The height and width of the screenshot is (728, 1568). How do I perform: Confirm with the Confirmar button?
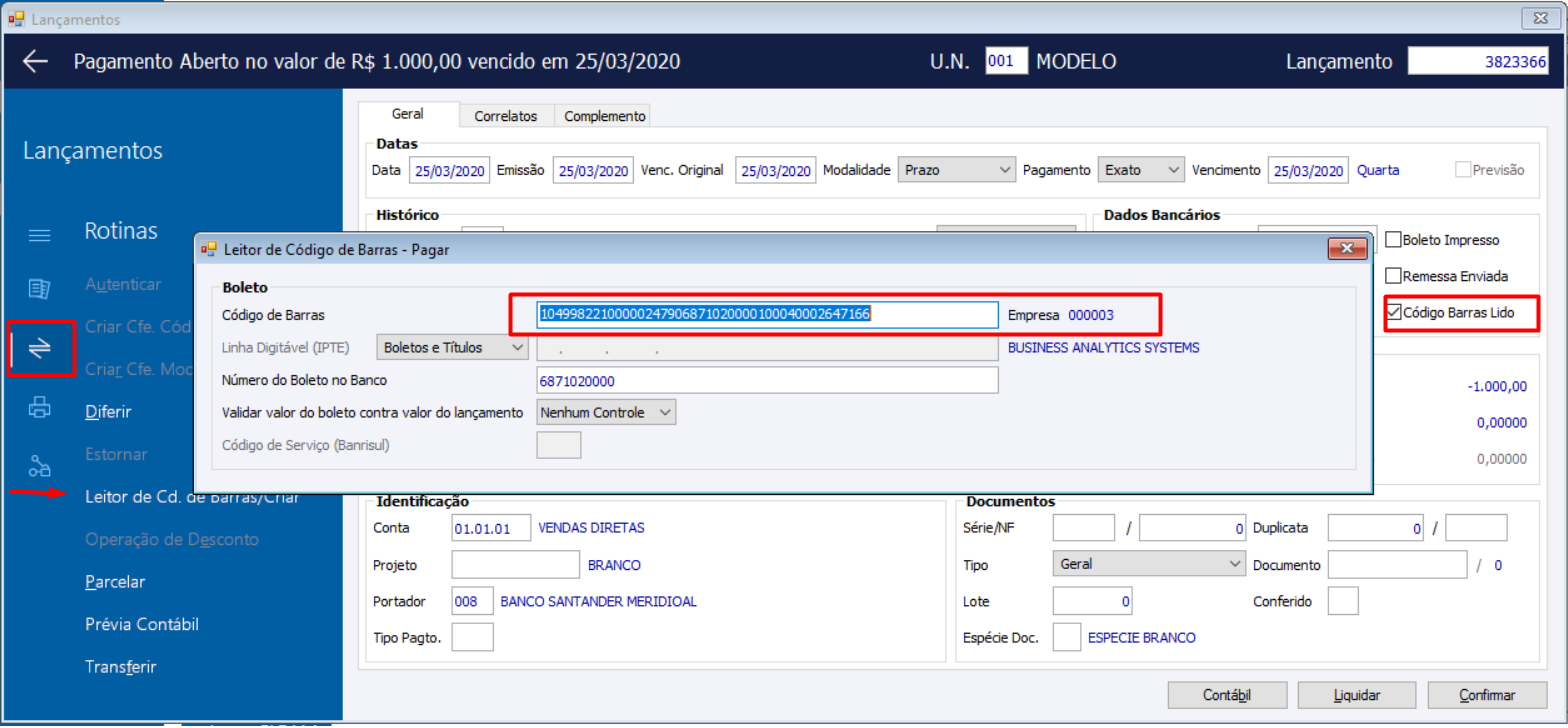click(1487, 695)
